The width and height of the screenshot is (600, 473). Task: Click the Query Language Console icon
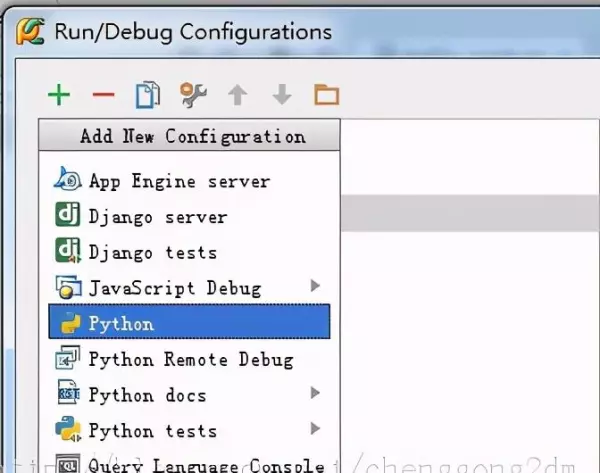(x=68, y=463)
